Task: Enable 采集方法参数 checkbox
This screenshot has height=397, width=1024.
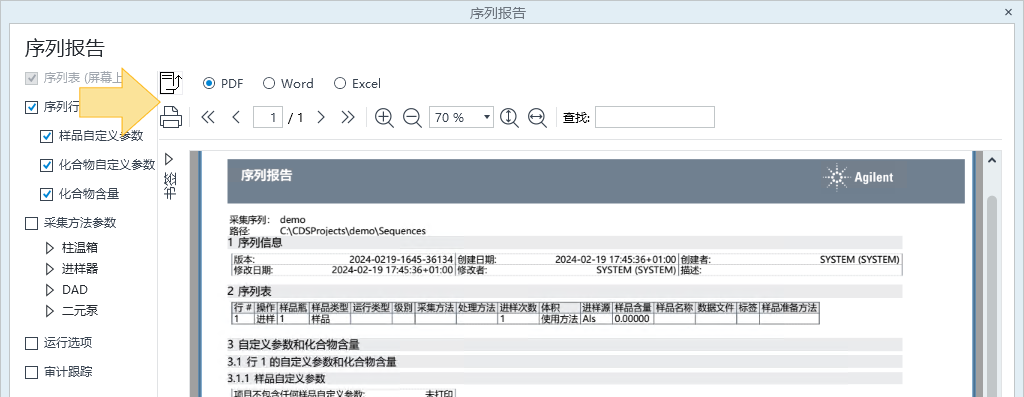Action: point(31,223)
